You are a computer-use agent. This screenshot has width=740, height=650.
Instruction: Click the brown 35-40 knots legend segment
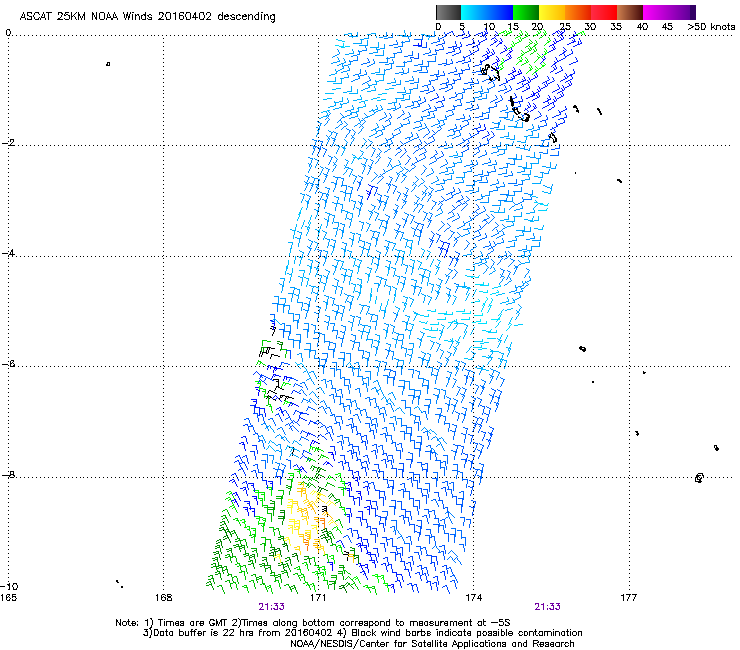click(x=630, y=12)
